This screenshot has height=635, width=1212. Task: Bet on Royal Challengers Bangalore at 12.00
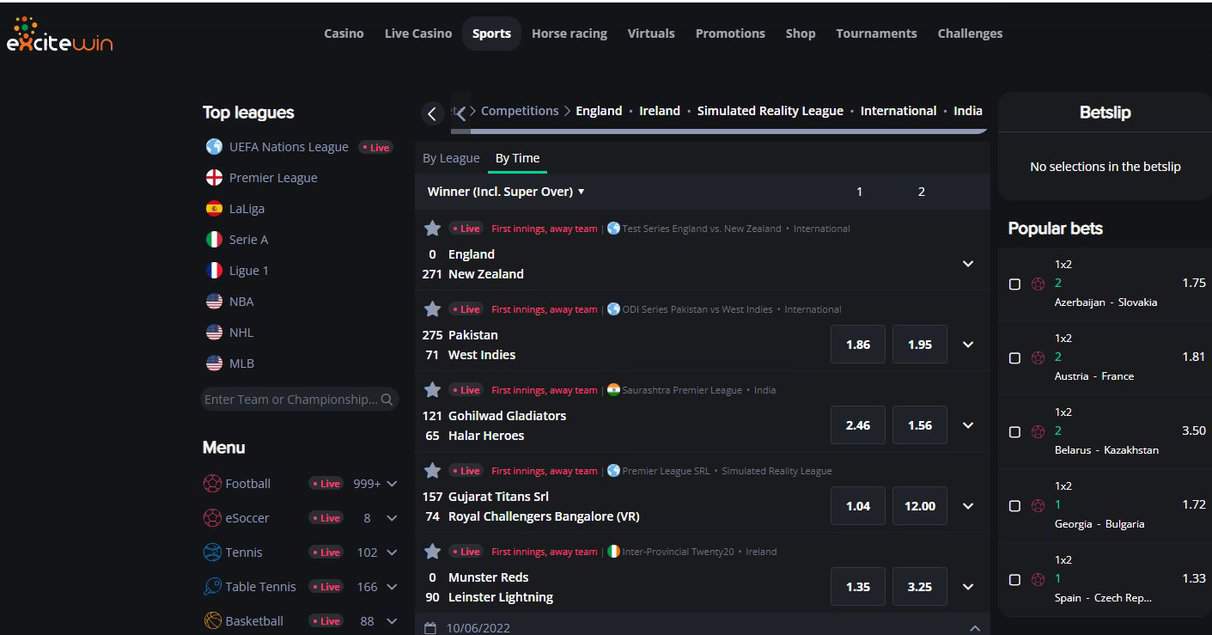[920, 506]
